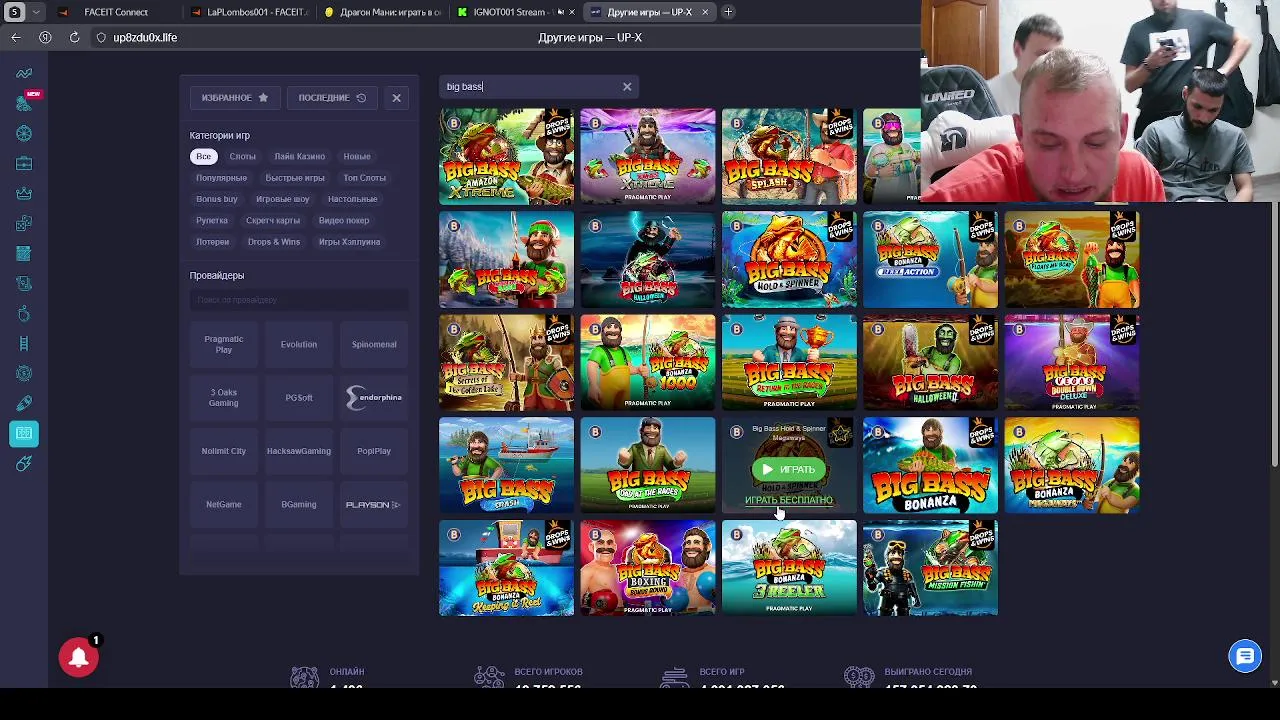Open the crown icon in sidebar
1280x720 pixels.
[x=24, y=193]
